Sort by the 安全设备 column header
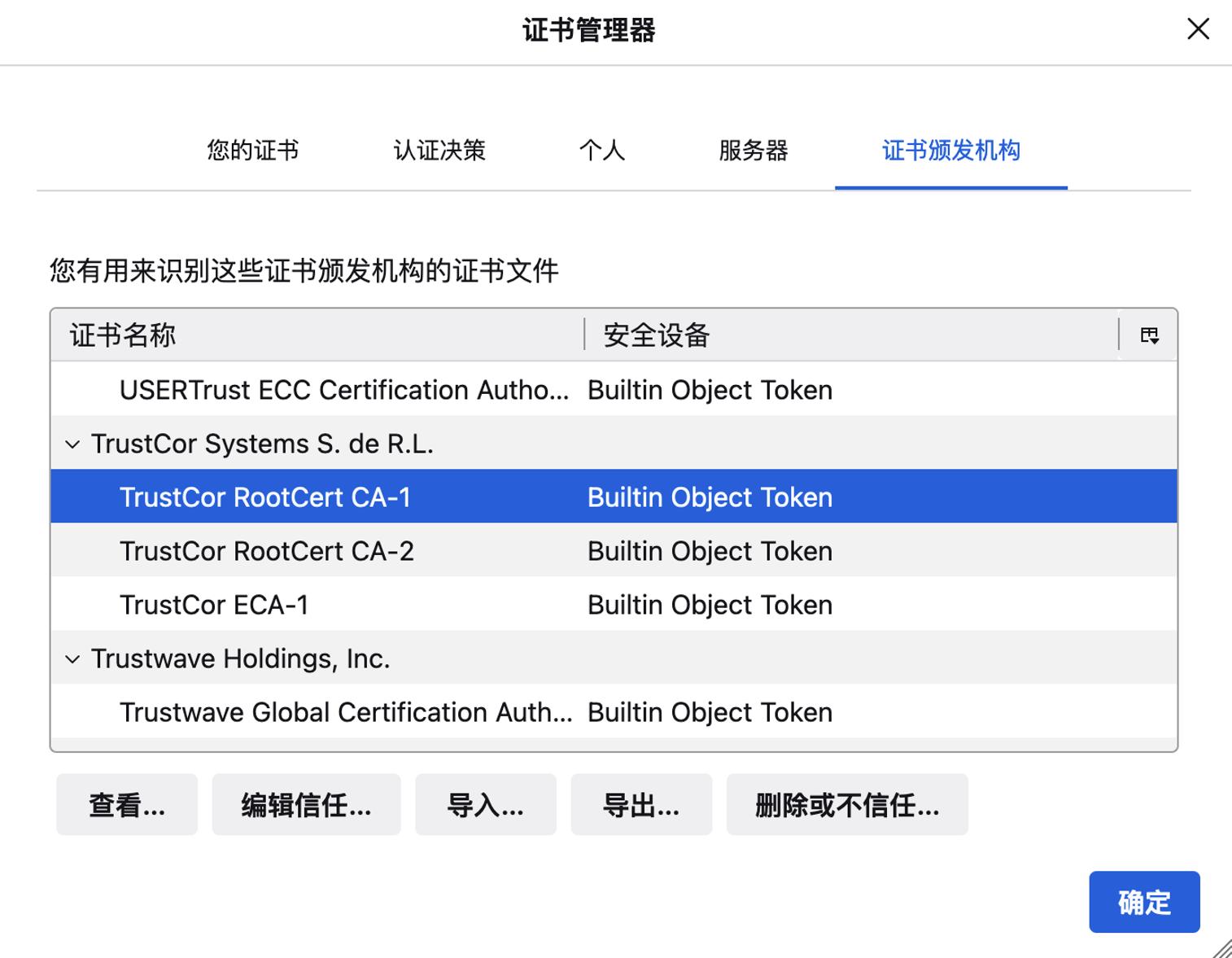Viewport: 1232px width, 958px height. [852, 335]
